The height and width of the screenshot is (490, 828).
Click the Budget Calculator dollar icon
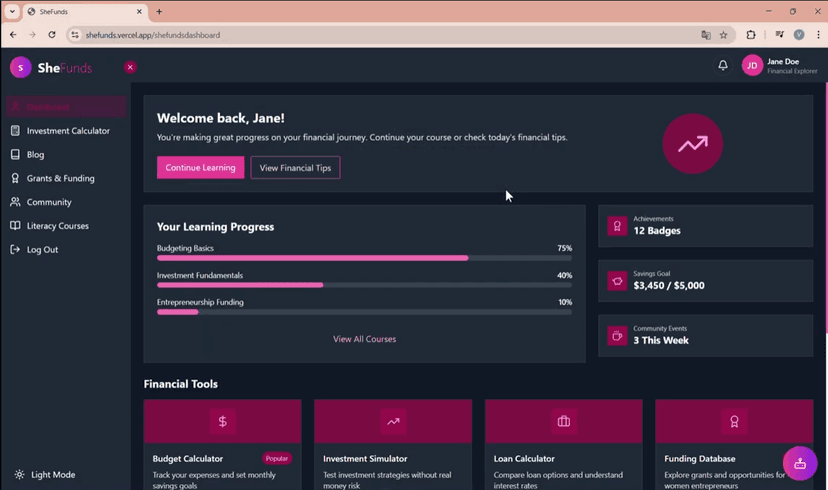click(222, 421)
